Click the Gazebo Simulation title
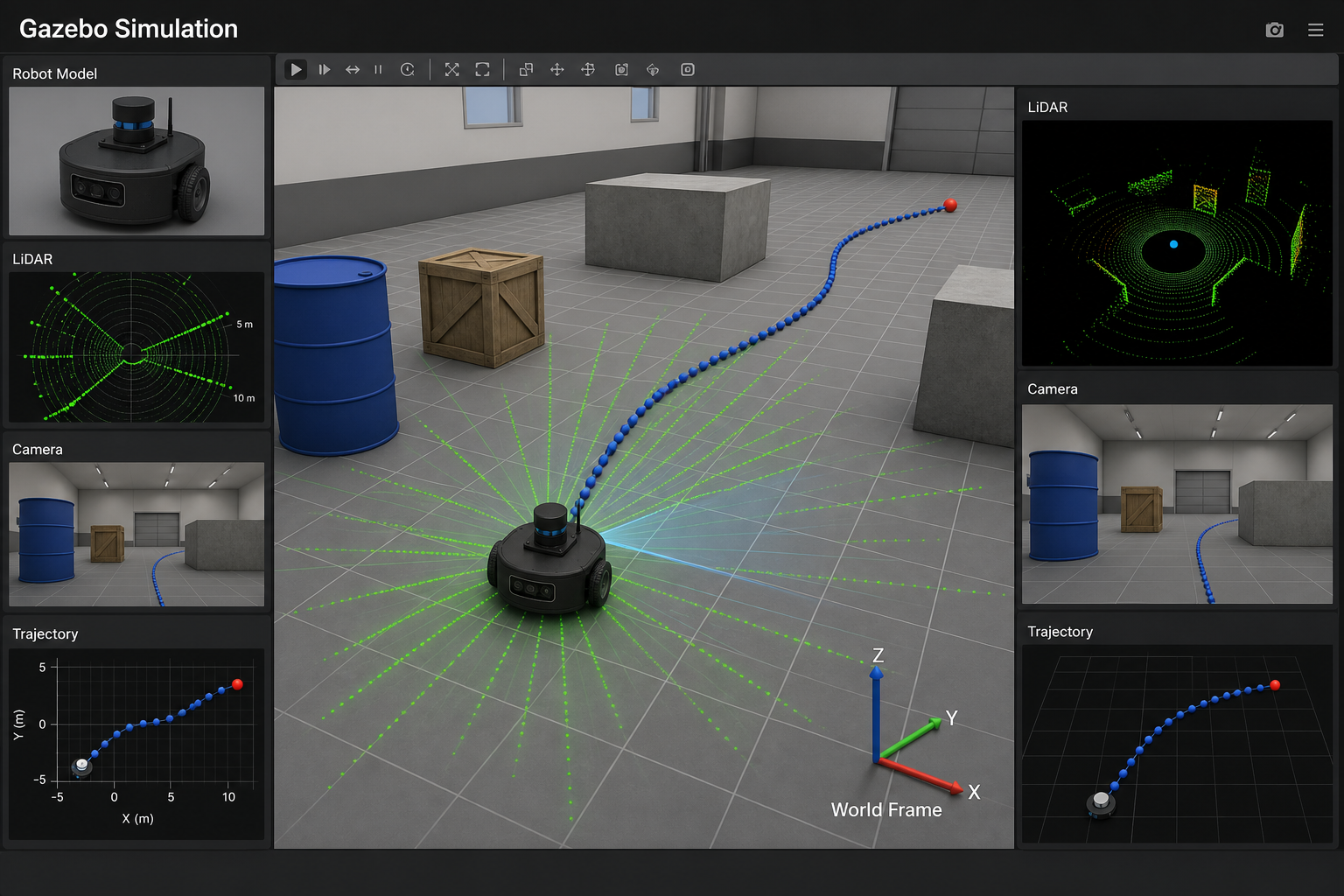This screenshot has height=896, width=1344. coord(129,29)
